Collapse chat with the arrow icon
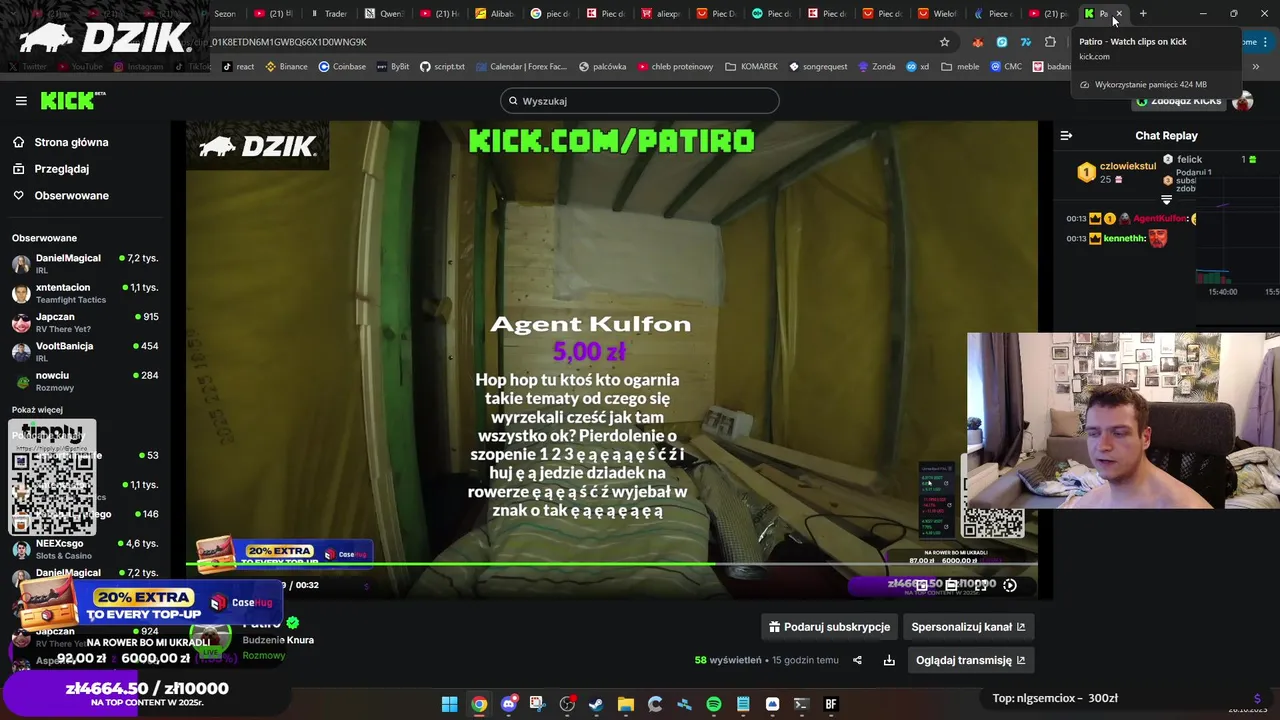 pyautogui.click(x=1066, y=135)
